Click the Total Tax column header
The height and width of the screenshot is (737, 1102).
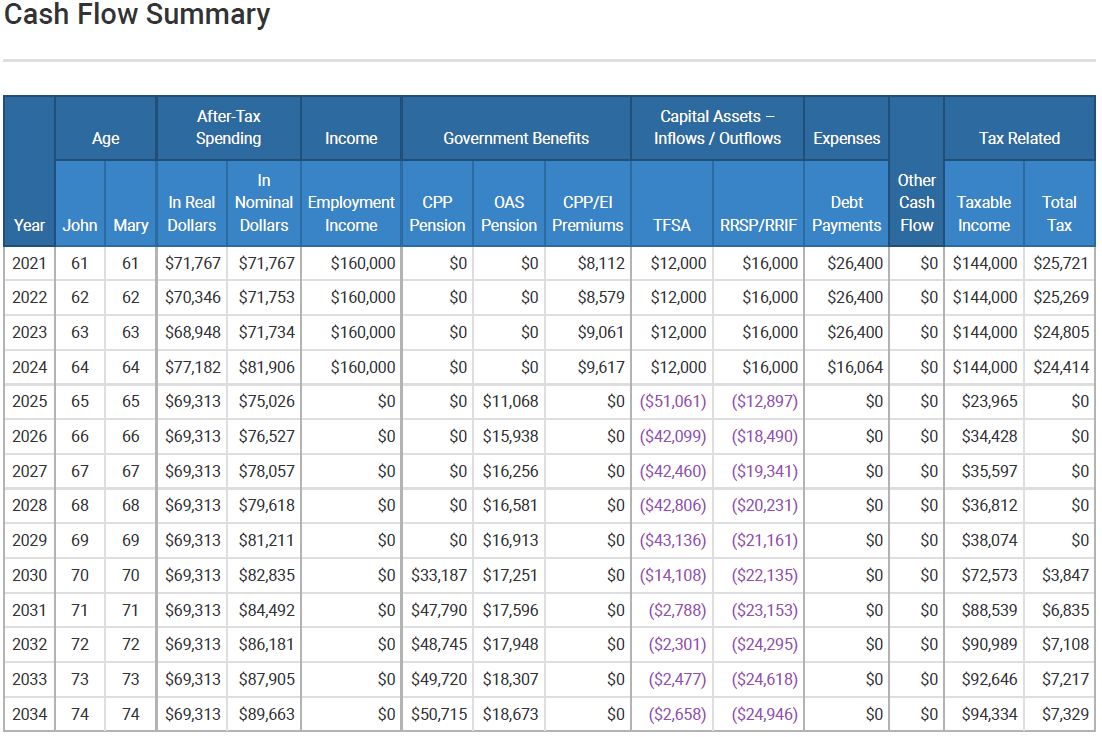[x=1059, y=214]
